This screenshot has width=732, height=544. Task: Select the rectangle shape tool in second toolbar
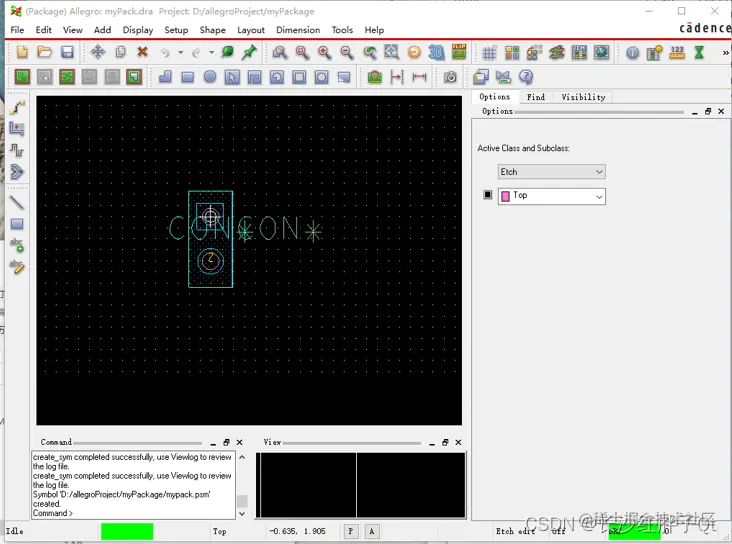click(188, 77)
